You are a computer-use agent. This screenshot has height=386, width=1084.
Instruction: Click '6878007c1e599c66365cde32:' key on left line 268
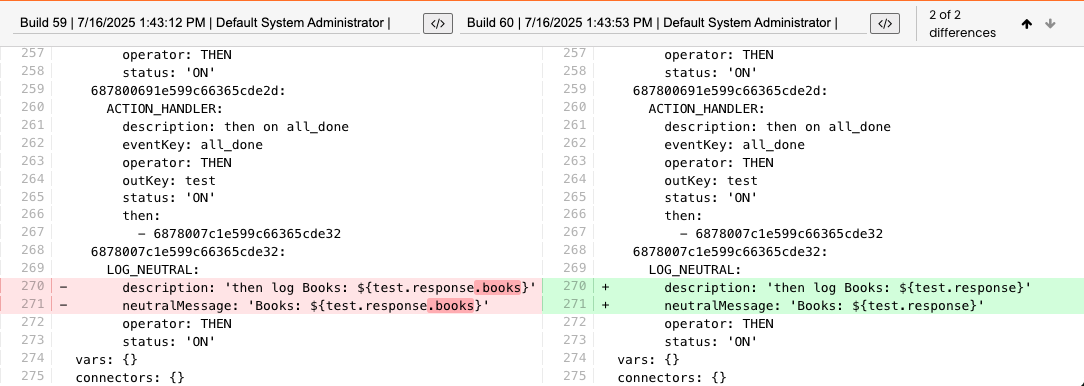188,251
